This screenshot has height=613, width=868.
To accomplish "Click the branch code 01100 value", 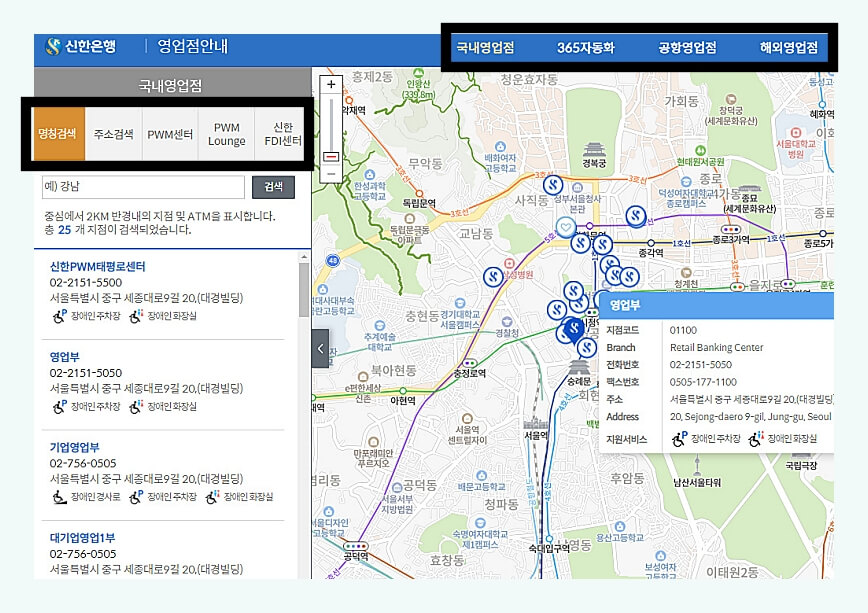I will [683, 330].
